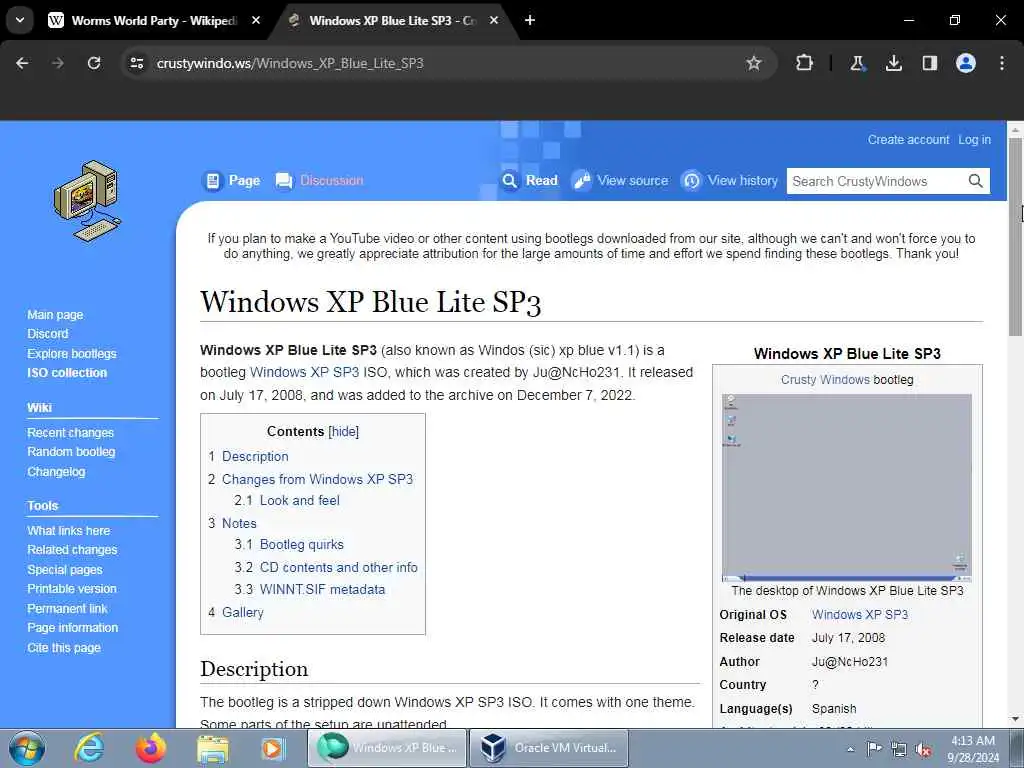Launch Internet Explorer from taskbar
This screenshot has height=768, width=1024.
pos(89,748)
